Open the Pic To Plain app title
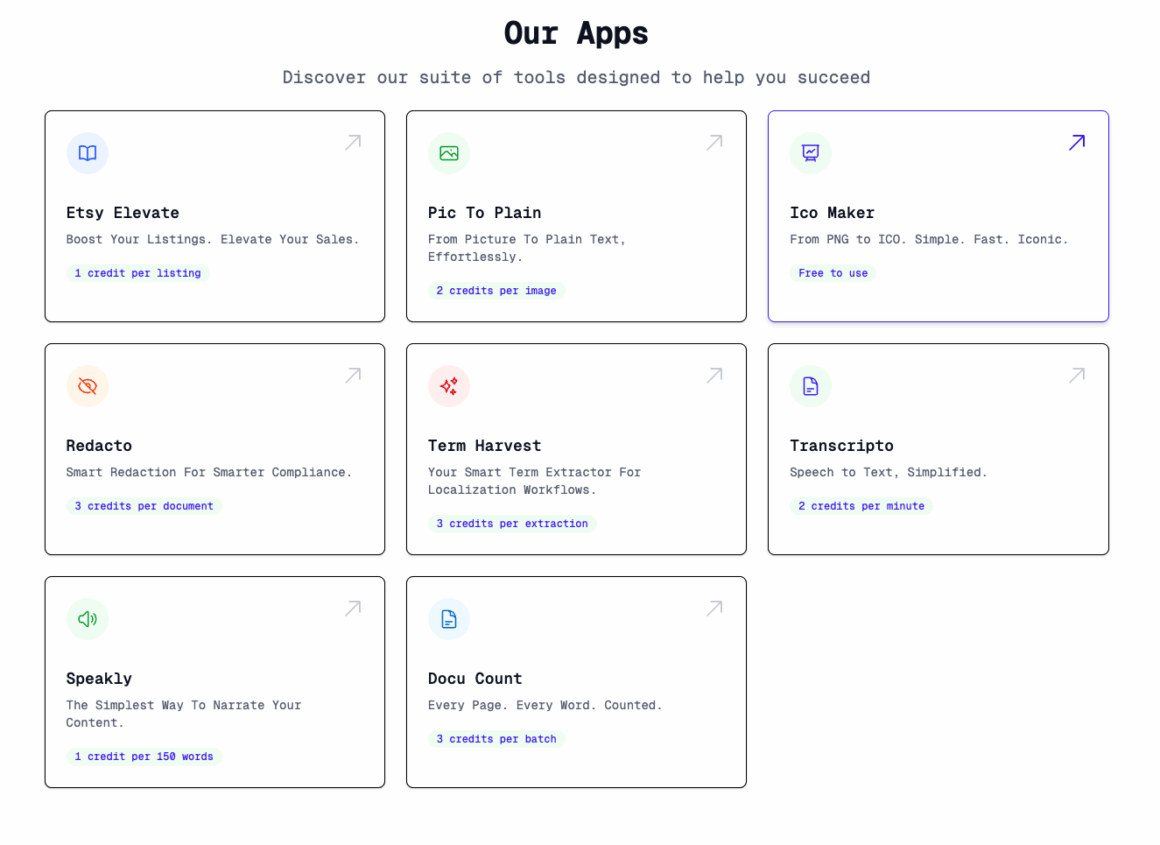The image size is (1160, 845). click(x=485, y=213)
